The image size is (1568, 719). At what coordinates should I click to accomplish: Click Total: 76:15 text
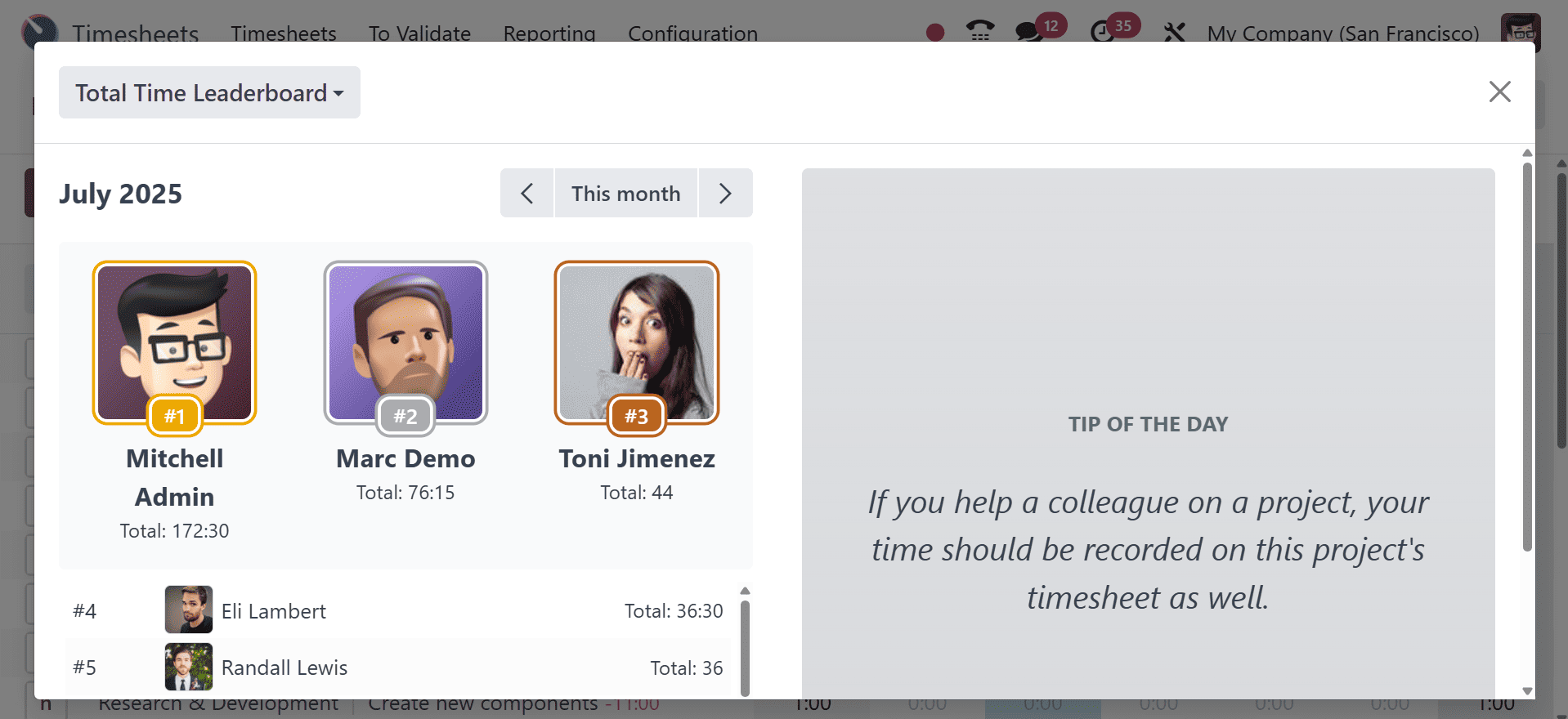pyautogui.click(x=405, y=493)
